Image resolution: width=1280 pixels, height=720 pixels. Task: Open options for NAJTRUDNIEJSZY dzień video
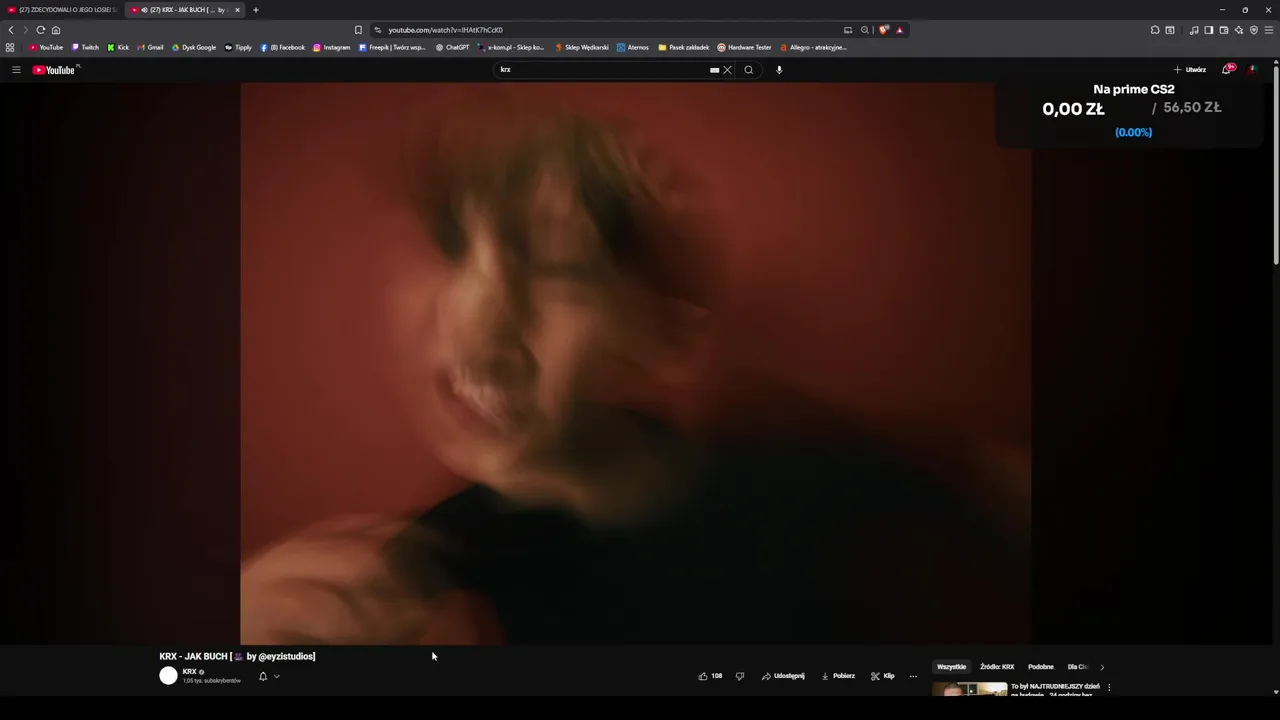click(x=1109, y=687)
